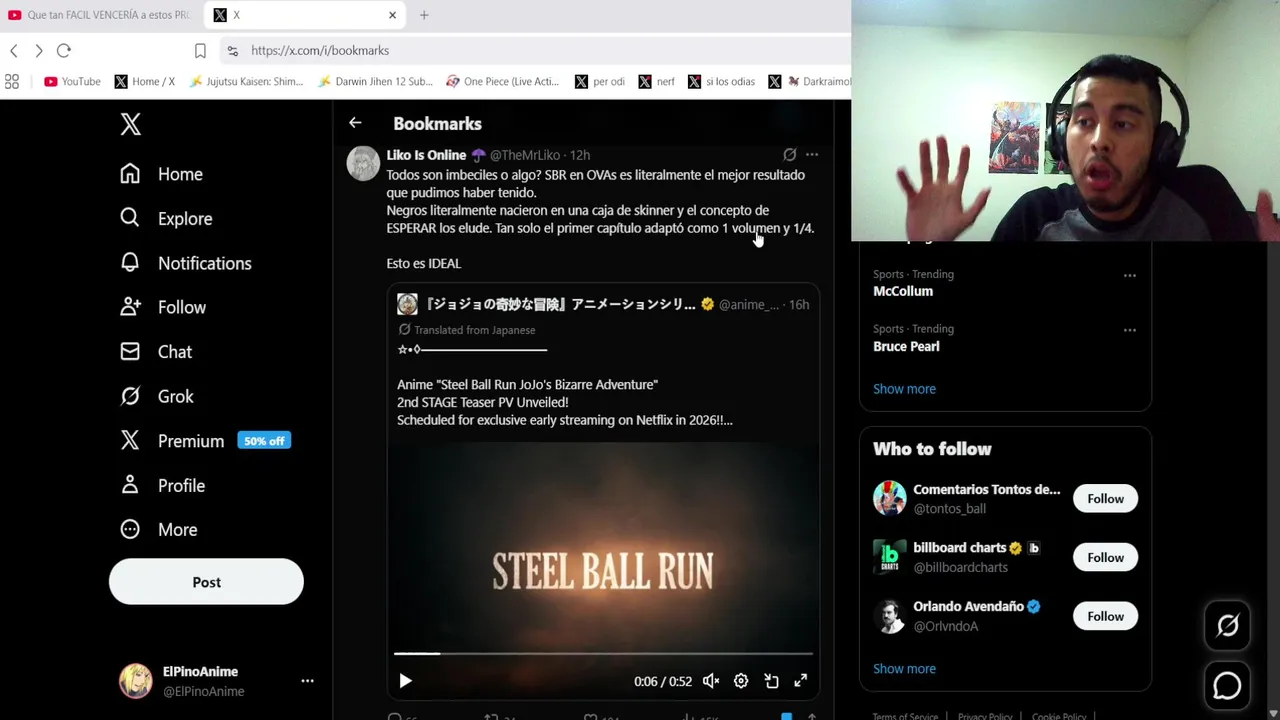Open billboard charts avatar
Image resolution: width=1280 pixels, height=720 pixels.
(x=889, y=557)
